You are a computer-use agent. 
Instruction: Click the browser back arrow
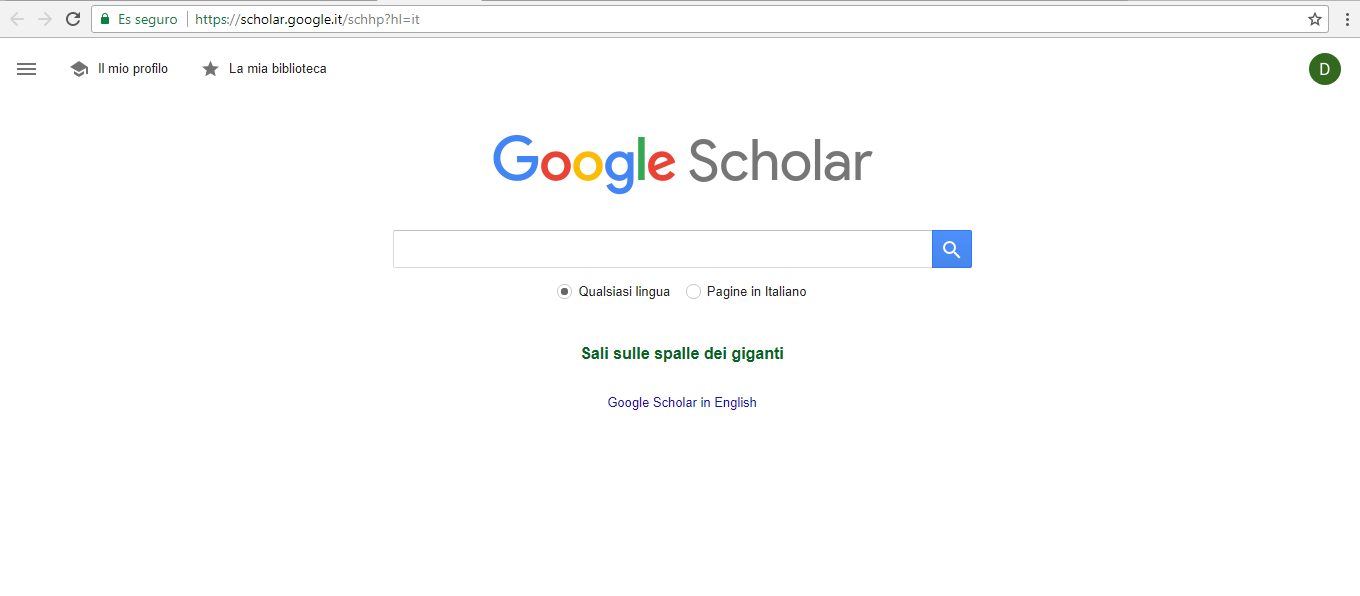[x=17, y=19]
